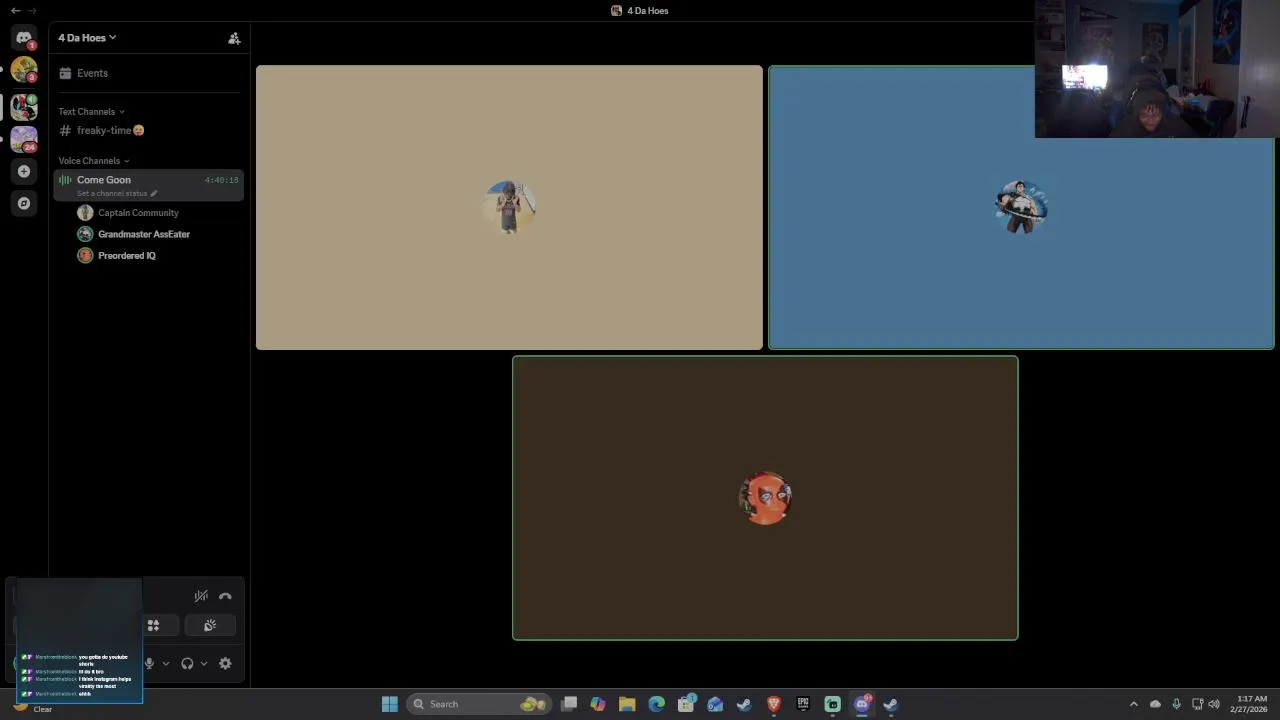Click microphone in-use tray icon

1176,704
